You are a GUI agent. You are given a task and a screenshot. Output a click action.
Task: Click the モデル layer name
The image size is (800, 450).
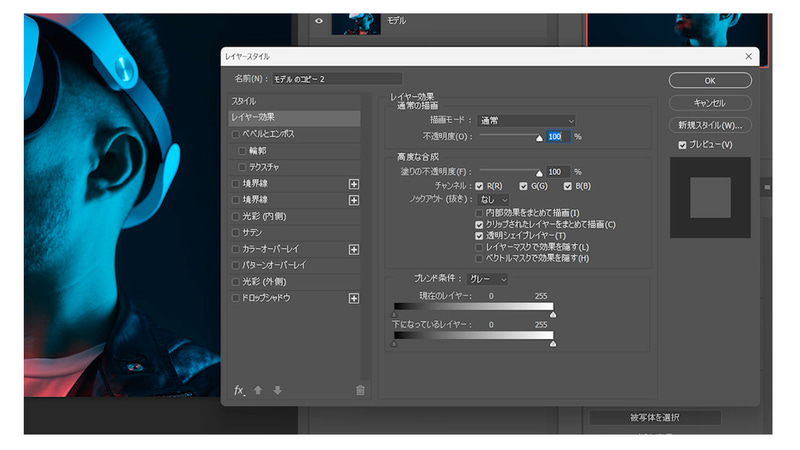(396, 21)
